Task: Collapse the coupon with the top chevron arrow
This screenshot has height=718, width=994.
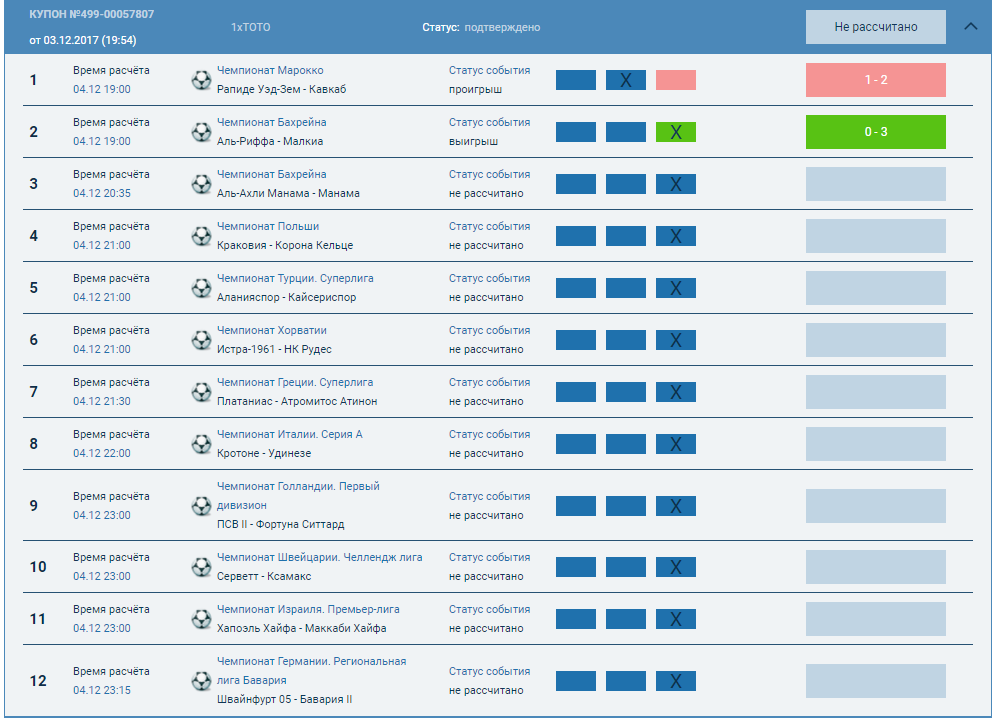Action: tap(970, 27)
